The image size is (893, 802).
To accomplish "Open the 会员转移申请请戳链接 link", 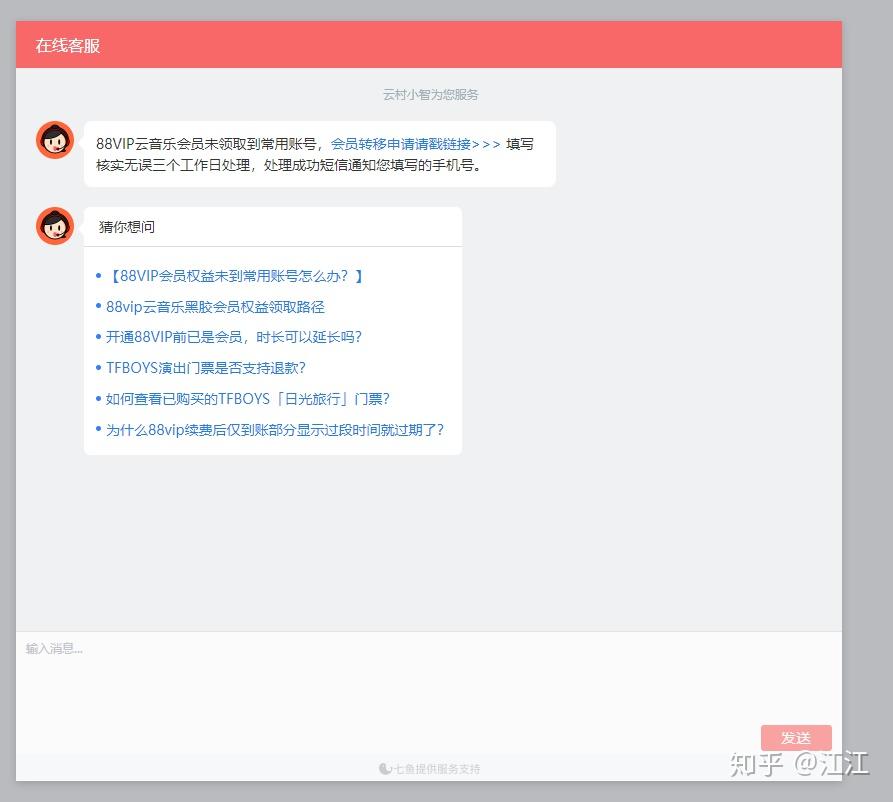I will 416,144.
